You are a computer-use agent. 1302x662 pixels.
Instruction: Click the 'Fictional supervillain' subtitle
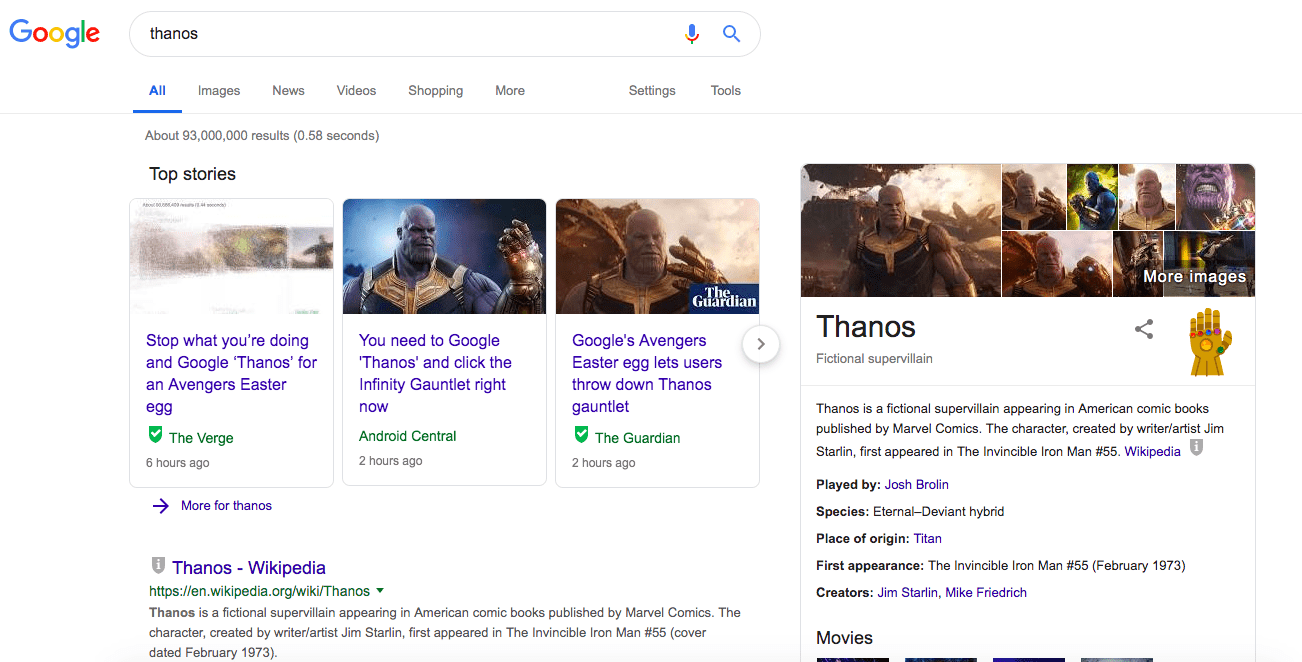point(874,359)
